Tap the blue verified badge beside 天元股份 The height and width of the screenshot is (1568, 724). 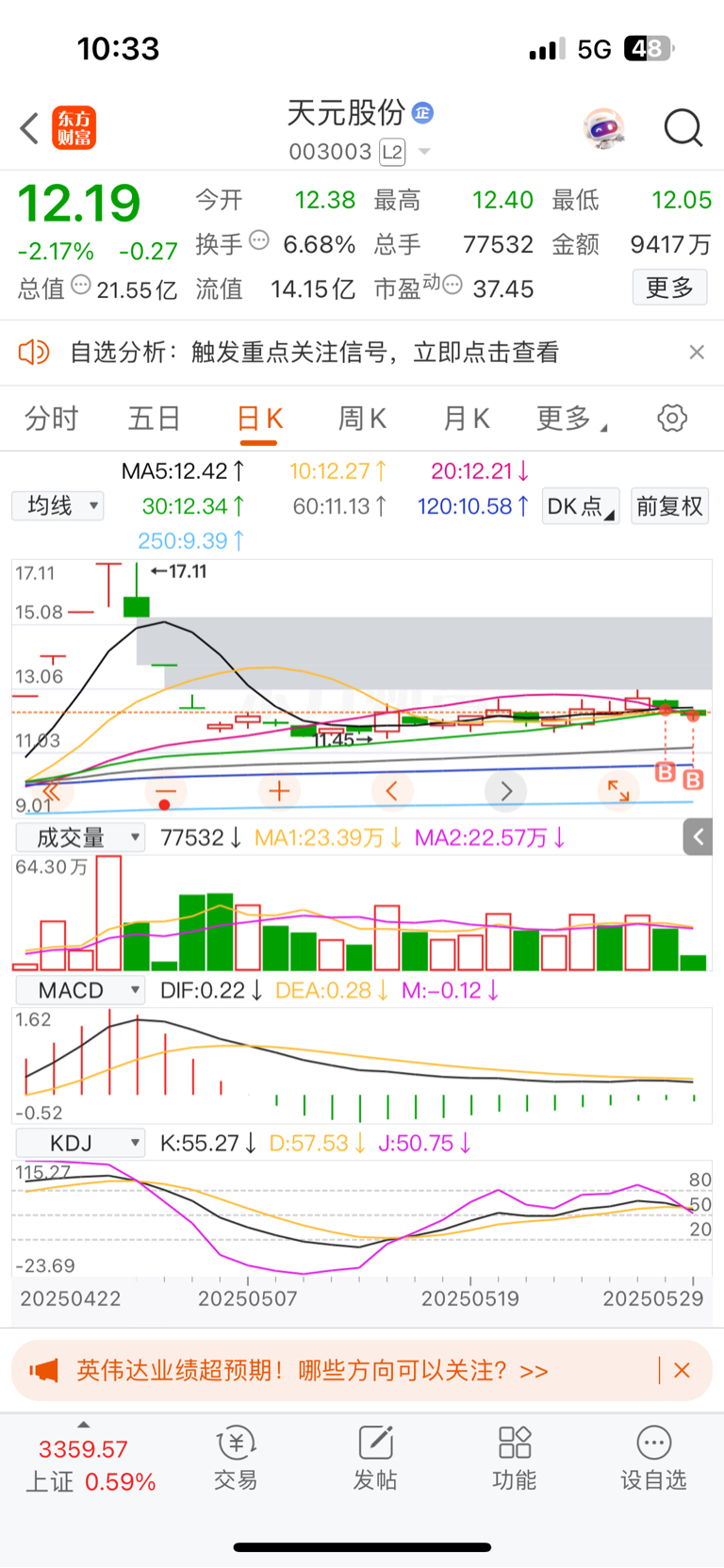tap(422, 113)
